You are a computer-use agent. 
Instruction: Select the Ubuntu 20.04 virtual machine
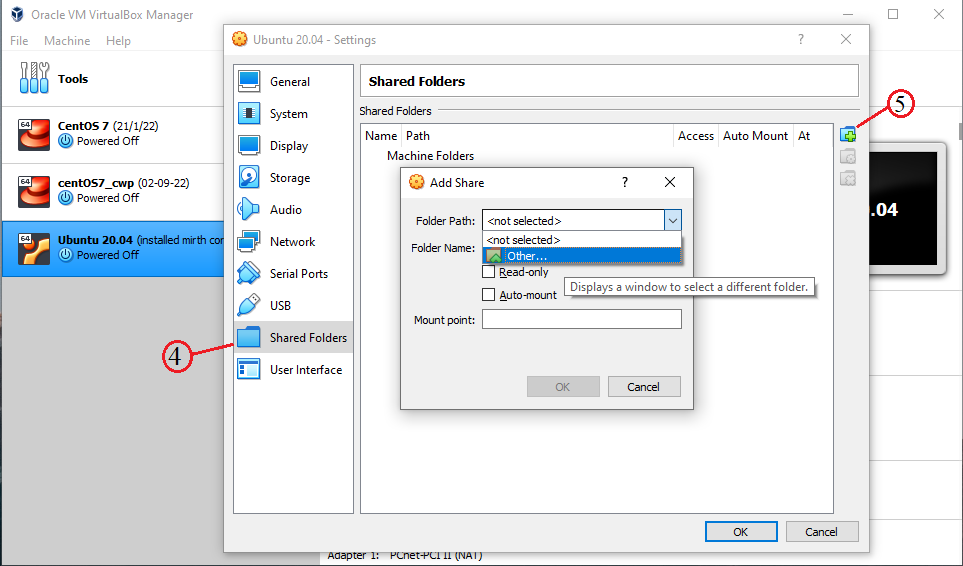click(112, 249)
